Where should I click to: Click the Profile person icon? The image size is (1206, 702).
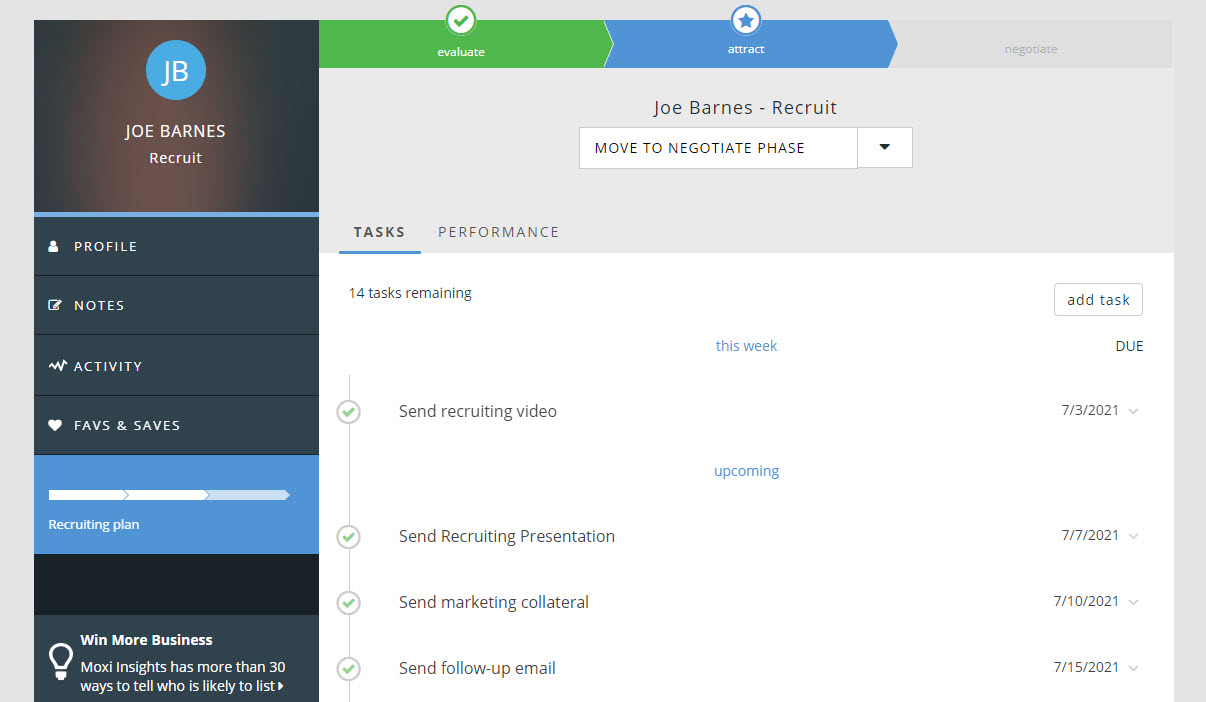pos(54,246)
